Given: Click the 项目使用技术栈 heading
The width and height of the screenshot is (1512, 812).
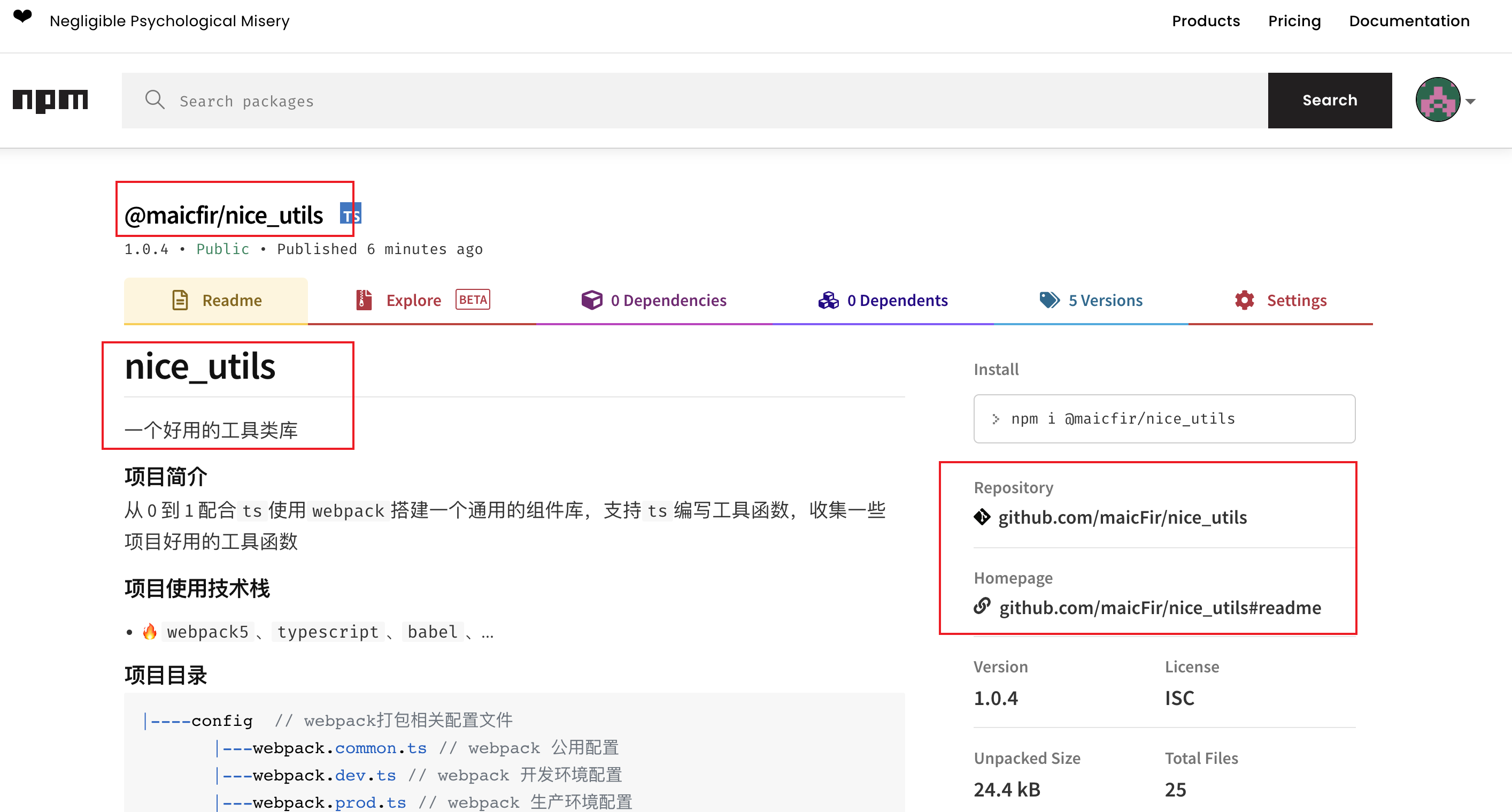Looking at the screenshot, I should (x=197, y=588).
